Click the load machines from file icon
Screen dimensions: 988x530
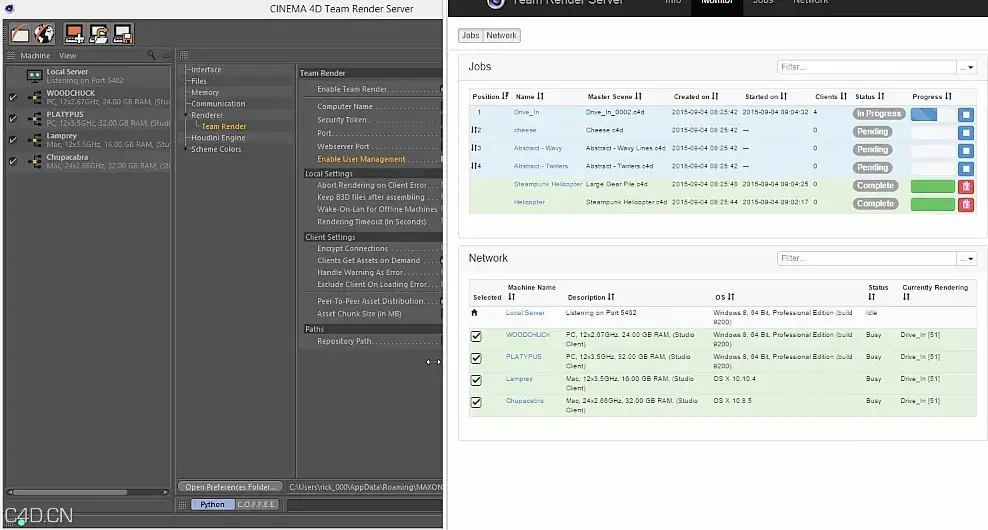click(x=98, y=34)
